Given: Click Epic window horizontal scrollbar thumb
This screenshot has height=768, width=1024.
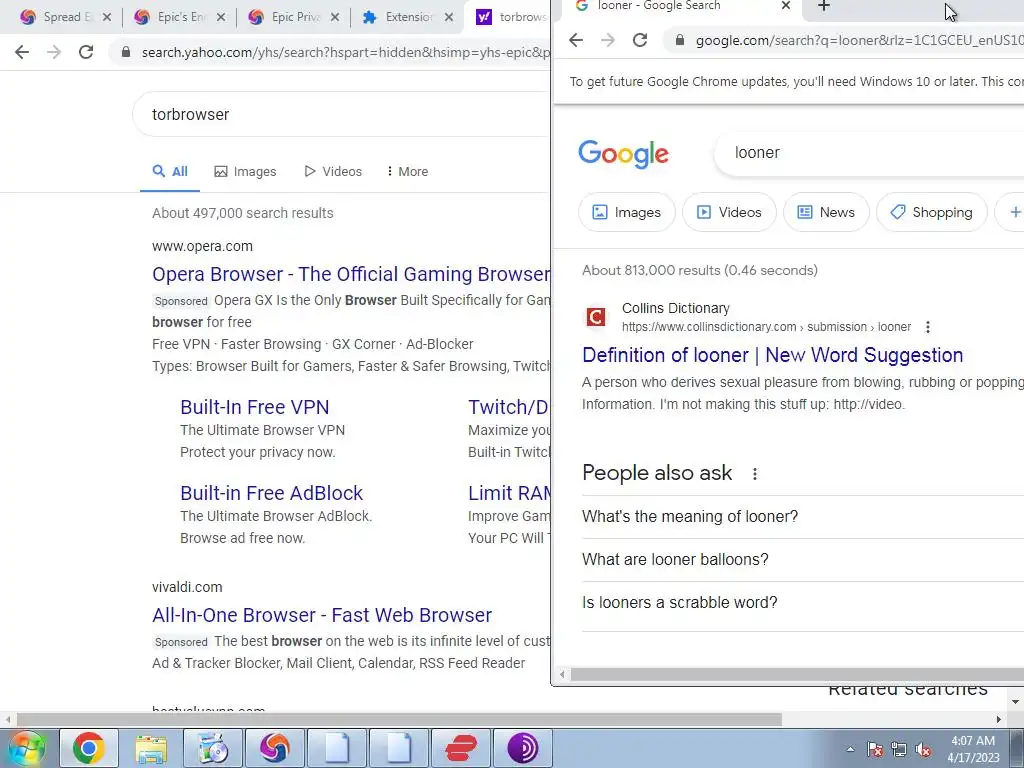Looking at the screenshot, I should point(399,720).
